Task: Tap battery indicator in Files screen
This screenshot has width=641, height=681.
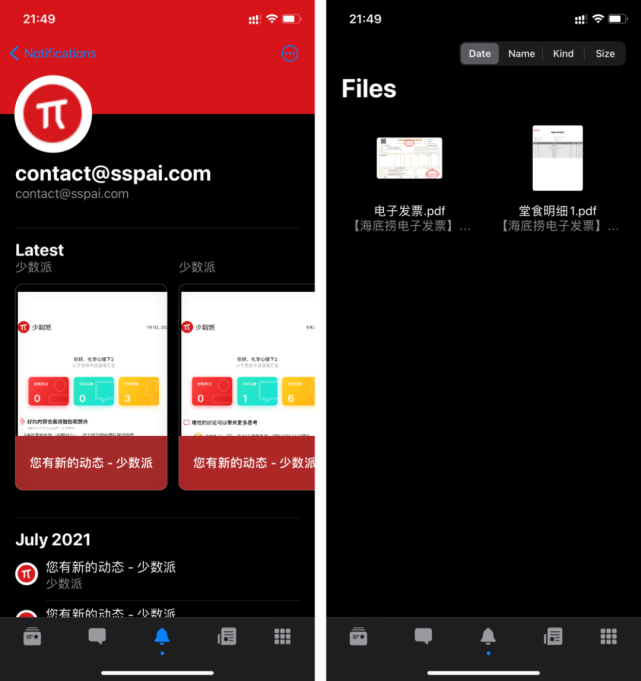Action: 618,19
